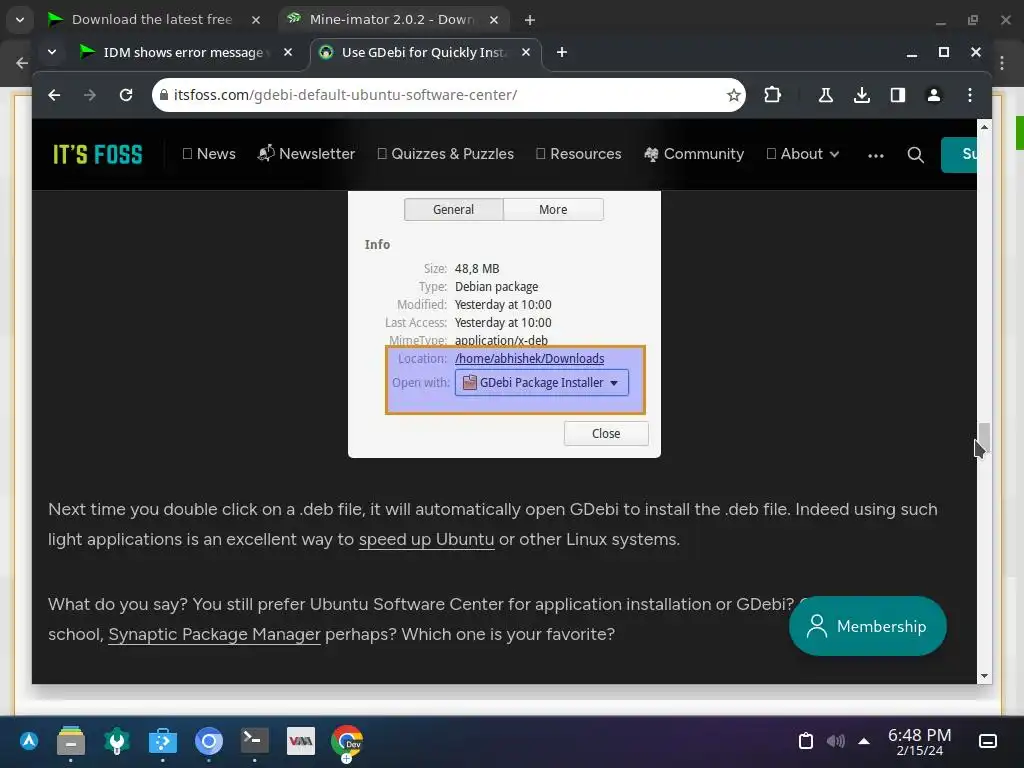1024x768 pixels.
Task: Open the front Chrome three-dot menu
Action: tap(969, 95)
